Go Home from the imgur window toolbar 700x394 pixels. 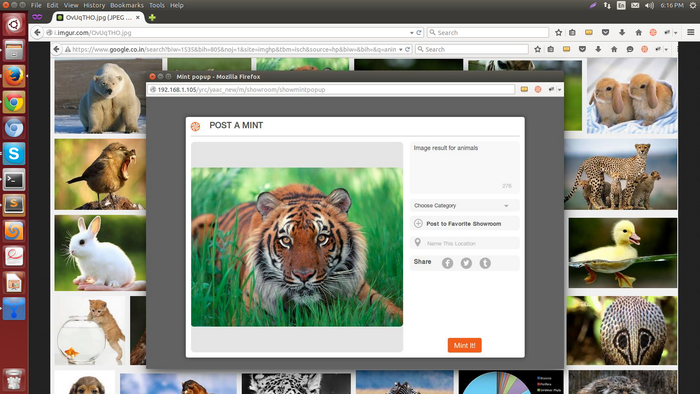pyautogui.click(x=638, y=33)
